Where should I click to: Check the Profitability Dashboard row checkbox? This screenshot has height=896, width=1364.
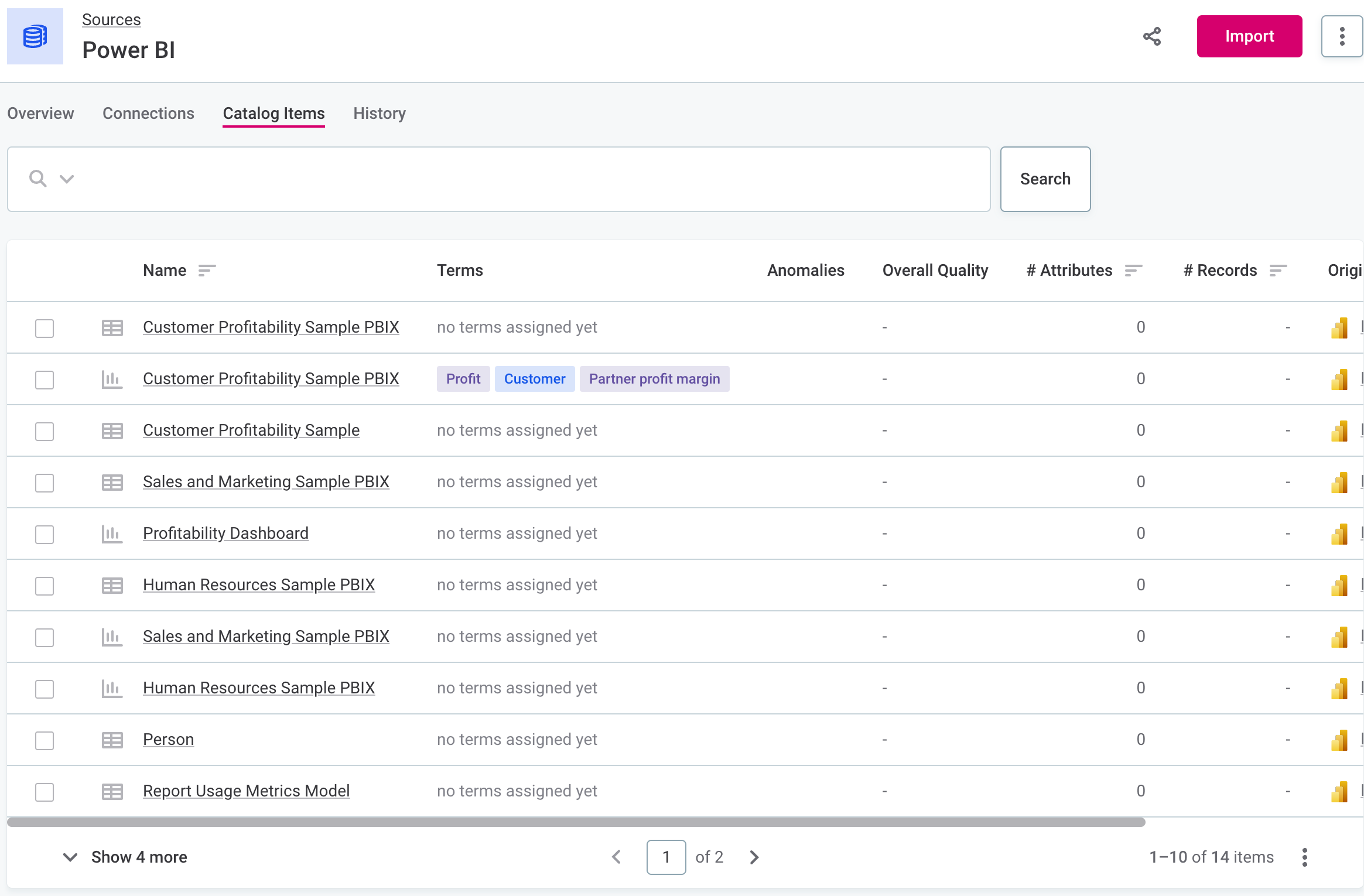(x=45, y=534)
